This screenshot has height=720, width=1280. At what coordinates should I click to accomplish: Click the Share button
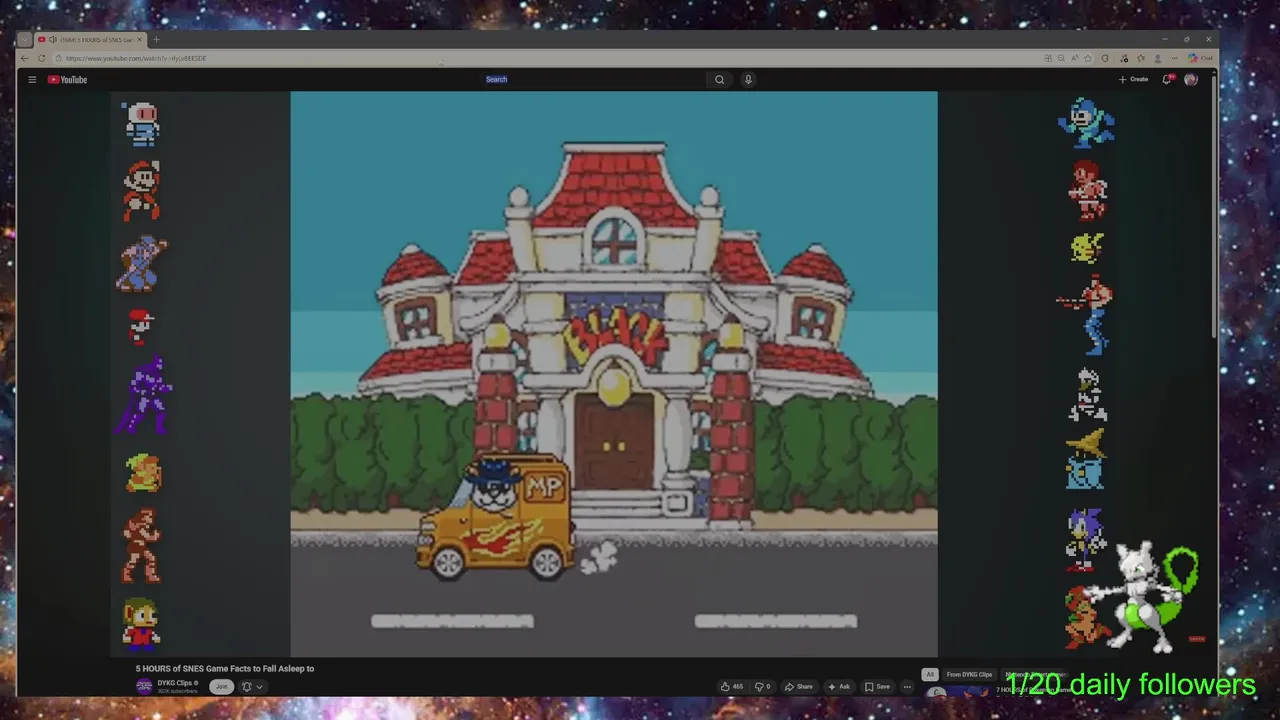[x=798, y=687]
